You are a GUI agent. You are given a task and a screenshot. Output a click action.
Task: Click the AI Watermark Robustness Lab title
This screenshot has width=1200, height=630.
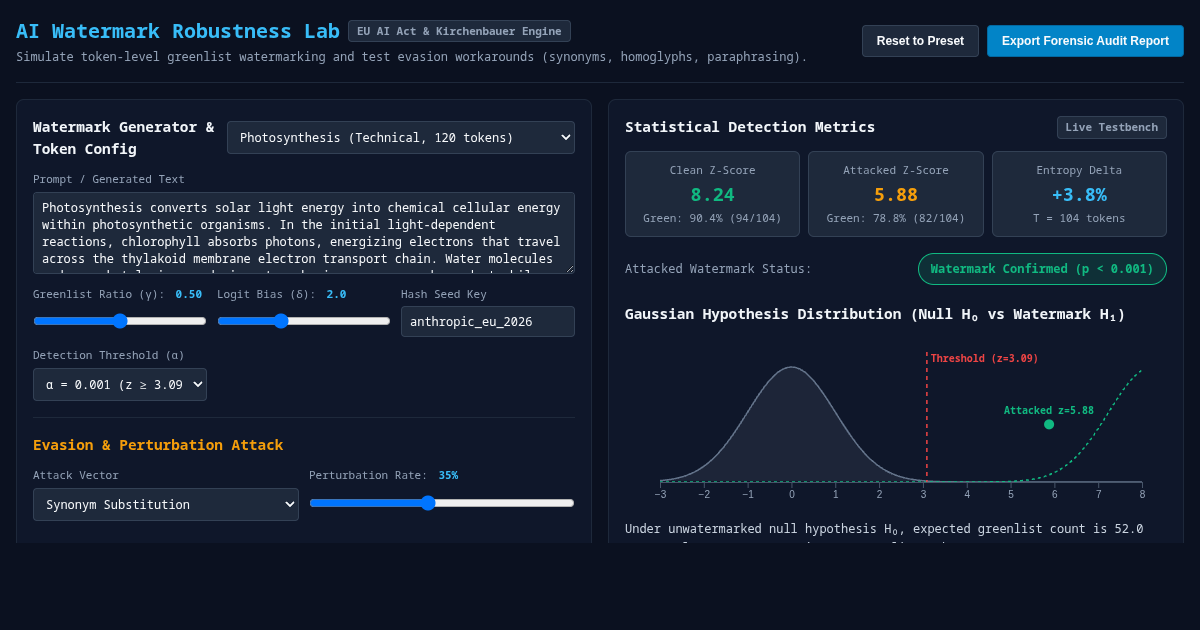[x=178, y=31]
